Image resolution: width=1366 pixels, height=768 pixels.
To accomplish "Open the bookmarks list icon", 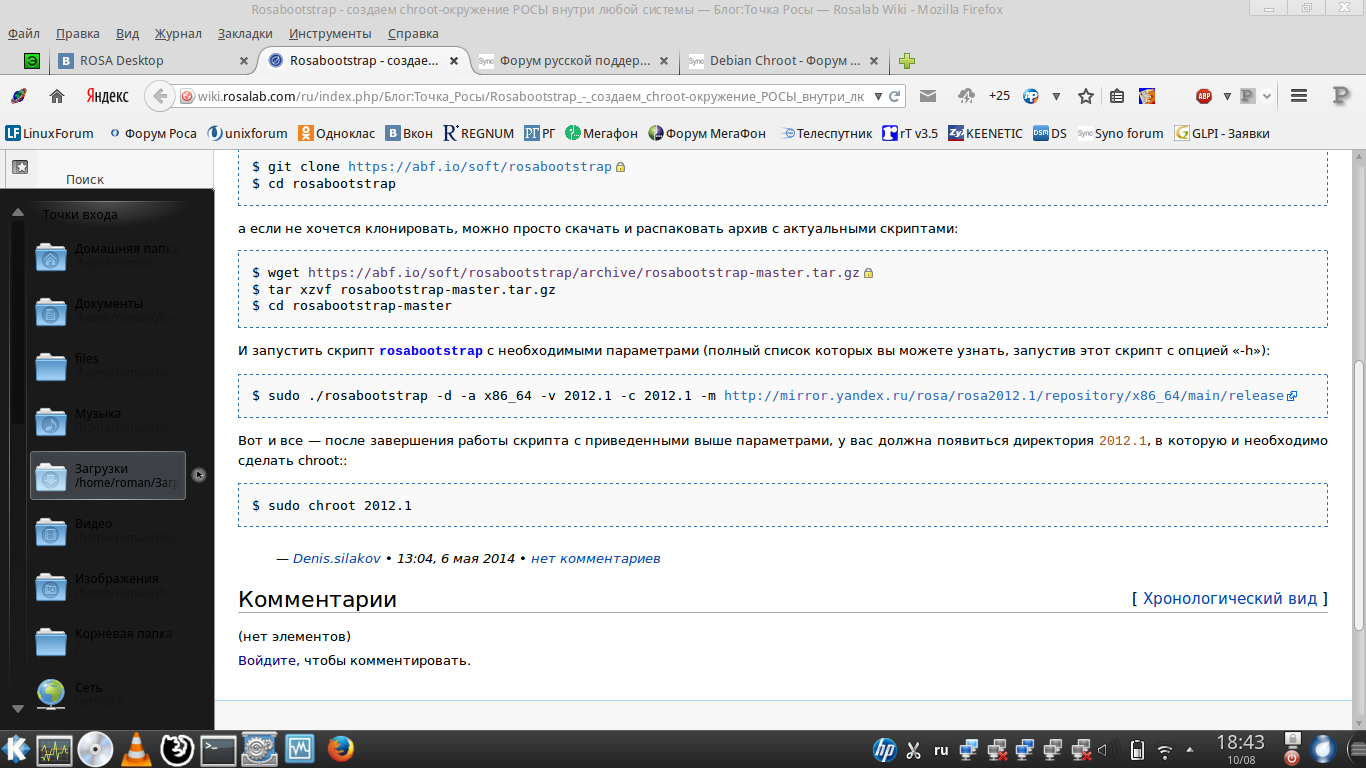I will click(x=1117, y=96).
